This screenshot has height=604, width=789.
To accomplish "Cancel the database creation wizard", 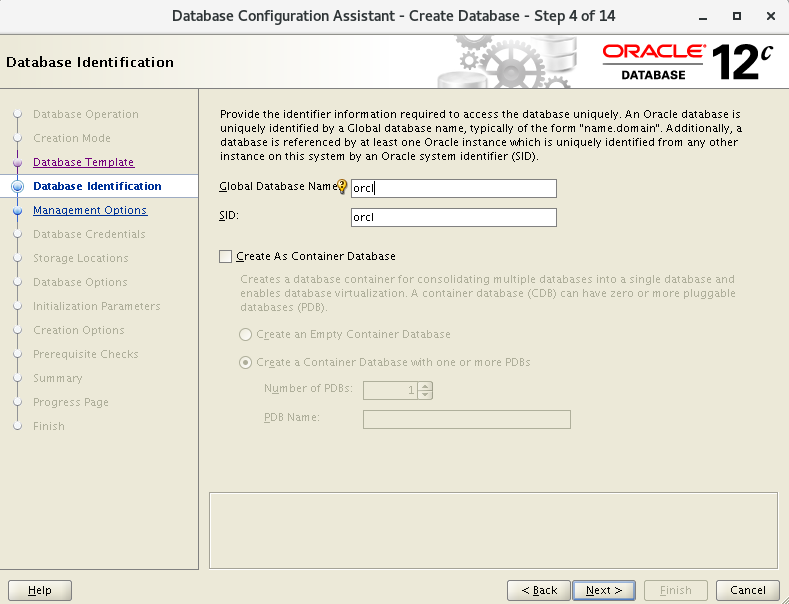I will pyautogui.click(x=748, y=590).
